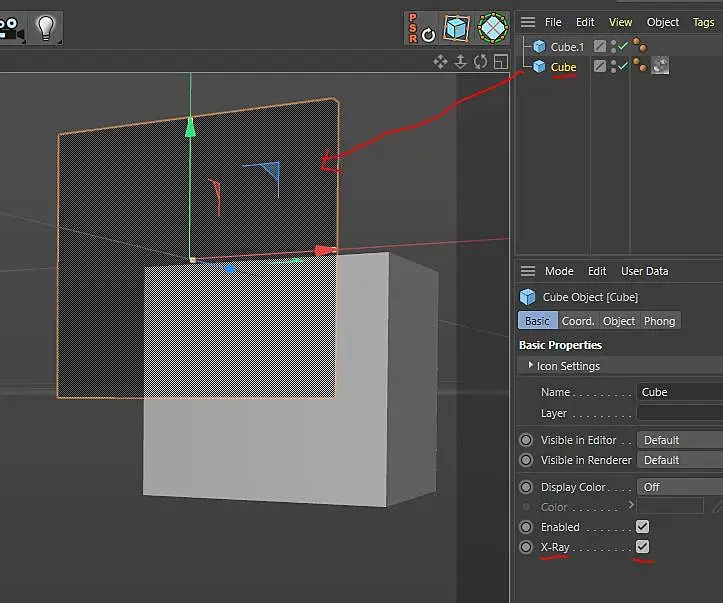Open the User Data menu
Image resolution: width=723 pixels, height=603 pixels.
point(644,271)
